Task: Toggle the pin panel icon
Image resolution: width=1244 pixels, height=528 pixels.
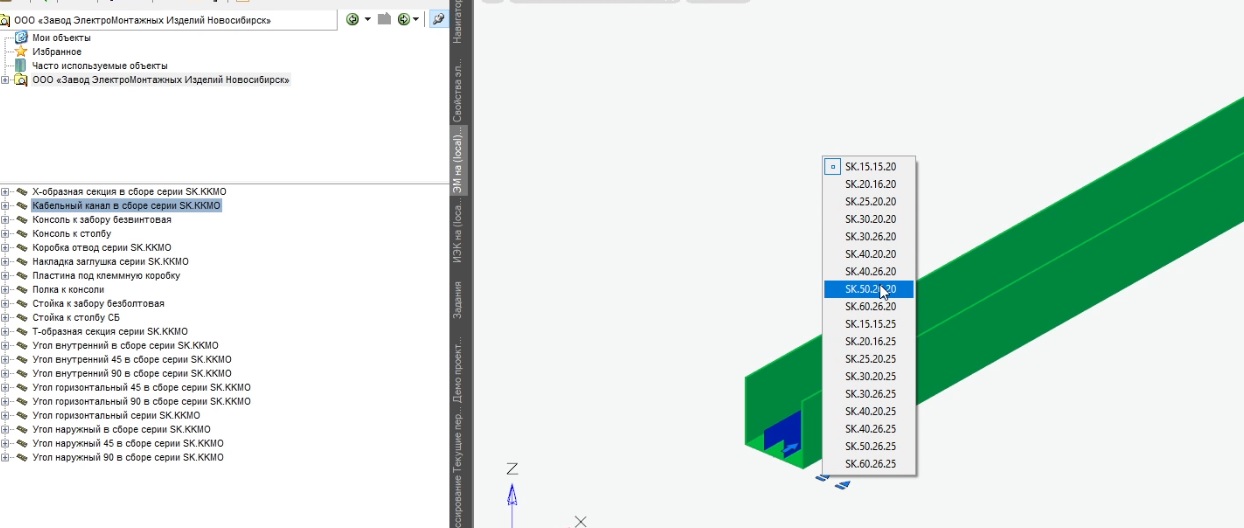Action: (437, 19)
